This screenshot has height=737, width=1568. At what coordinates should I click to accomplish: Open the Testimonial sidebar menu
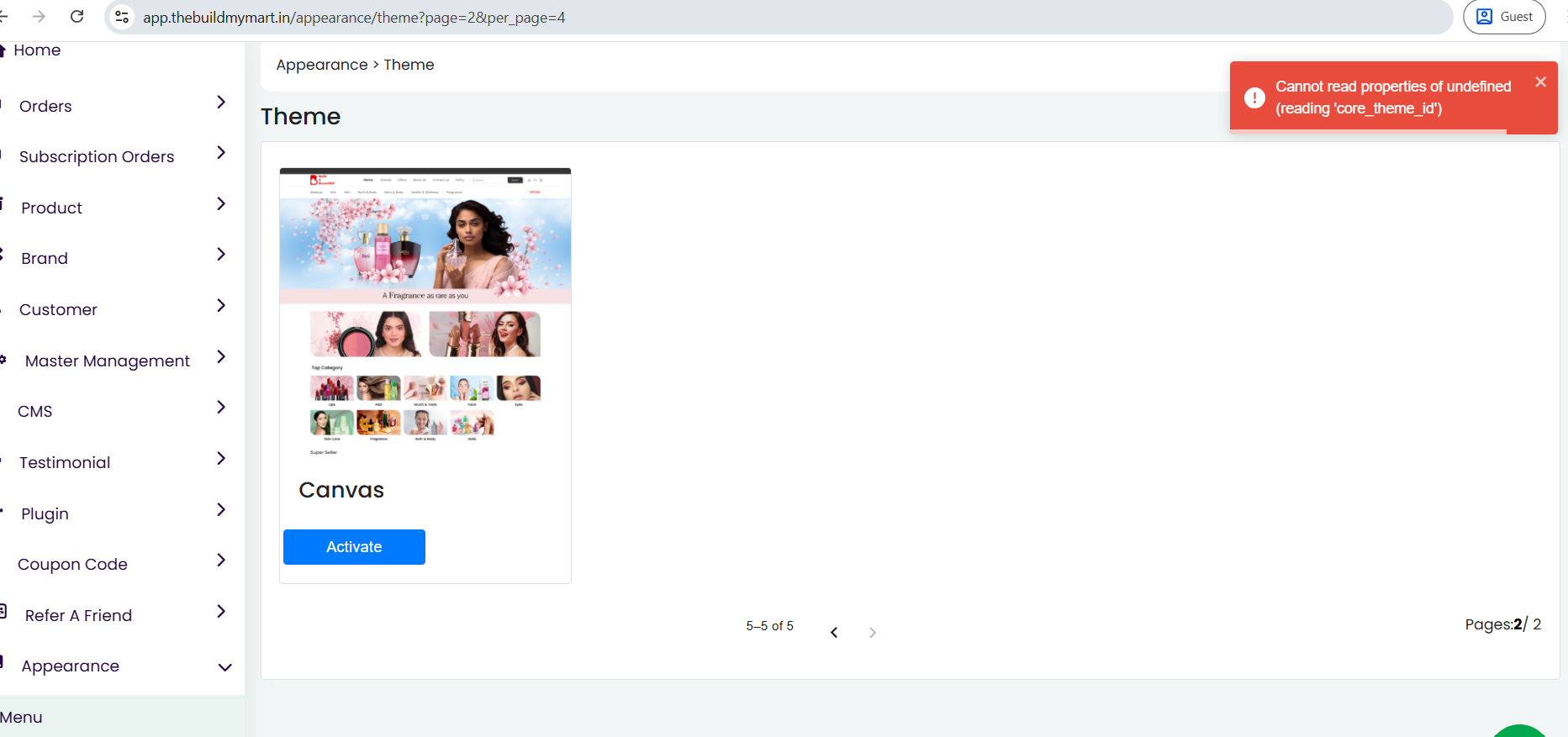[65, 463]
